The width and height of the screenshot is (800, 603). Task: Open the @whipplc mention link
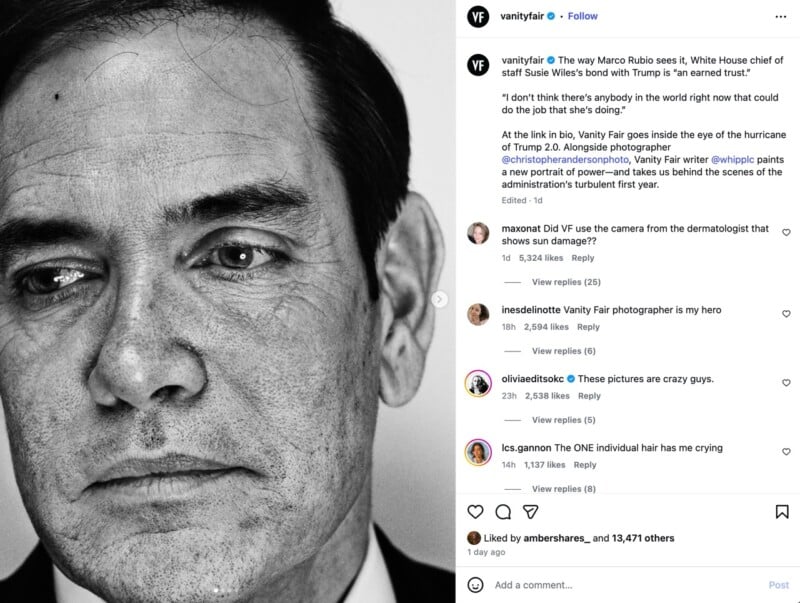coord(737,159)
